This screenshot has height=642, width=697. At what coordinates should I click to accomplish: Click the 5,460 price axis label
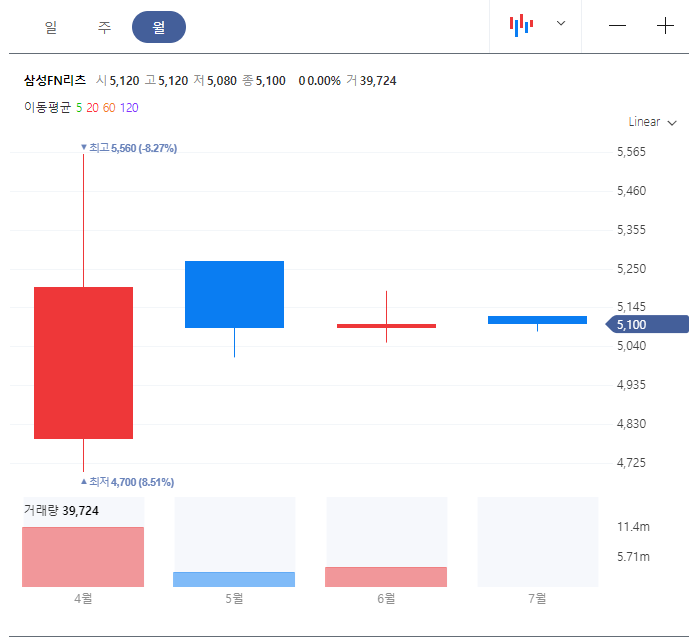pyautogui.click(x=631, y=191)
